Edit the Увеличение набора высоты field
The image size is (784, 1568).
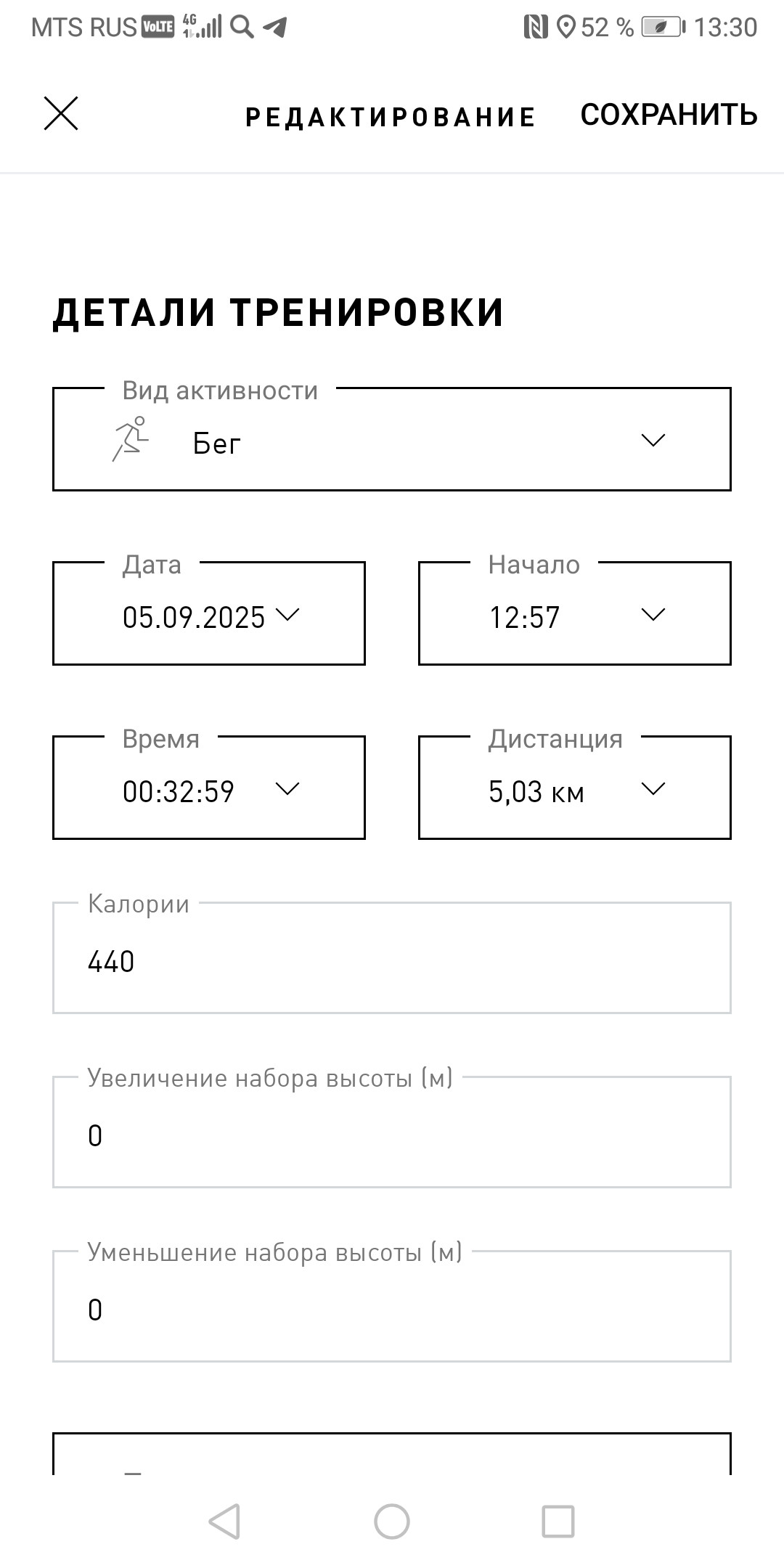click(392, 1132)
